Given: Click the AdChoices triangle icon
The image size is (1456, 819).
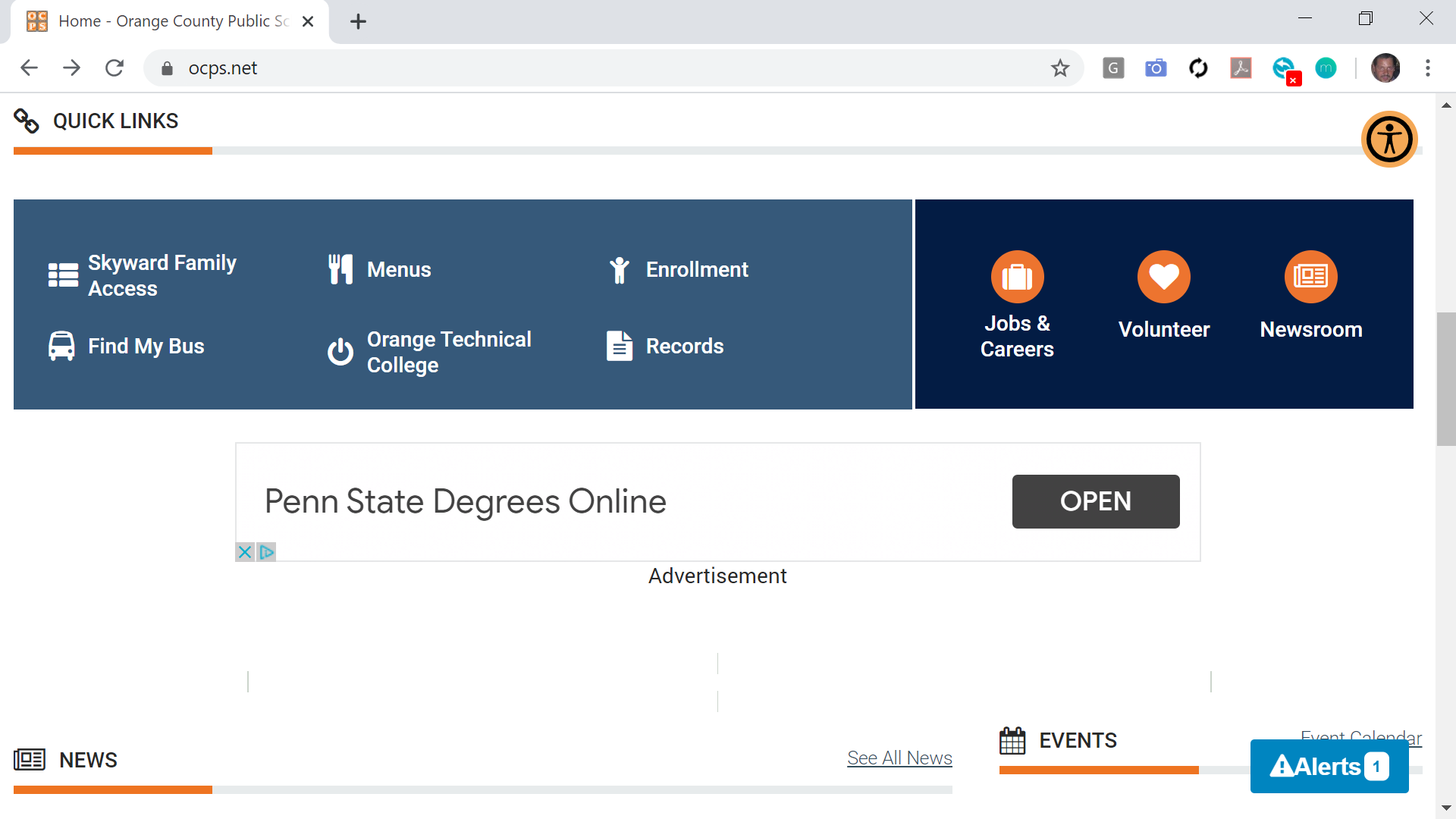Looking at the screenshot, I should click(266, 552).
